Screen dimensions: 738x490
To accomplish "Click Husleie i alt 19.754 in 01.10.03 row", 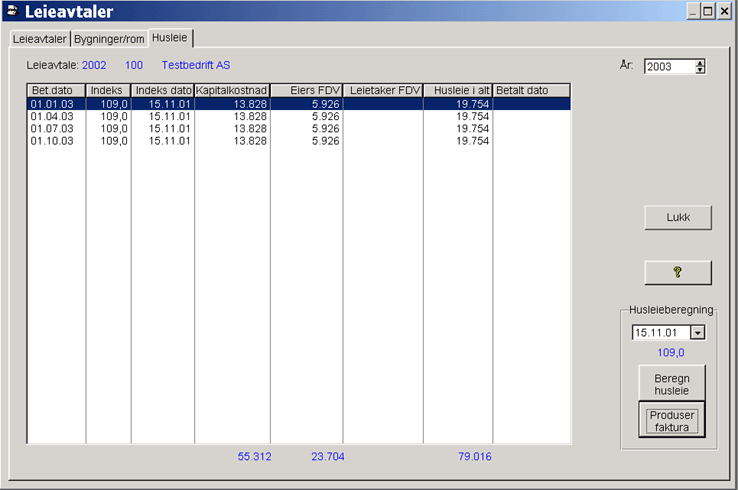I will (x=473, y=141).
